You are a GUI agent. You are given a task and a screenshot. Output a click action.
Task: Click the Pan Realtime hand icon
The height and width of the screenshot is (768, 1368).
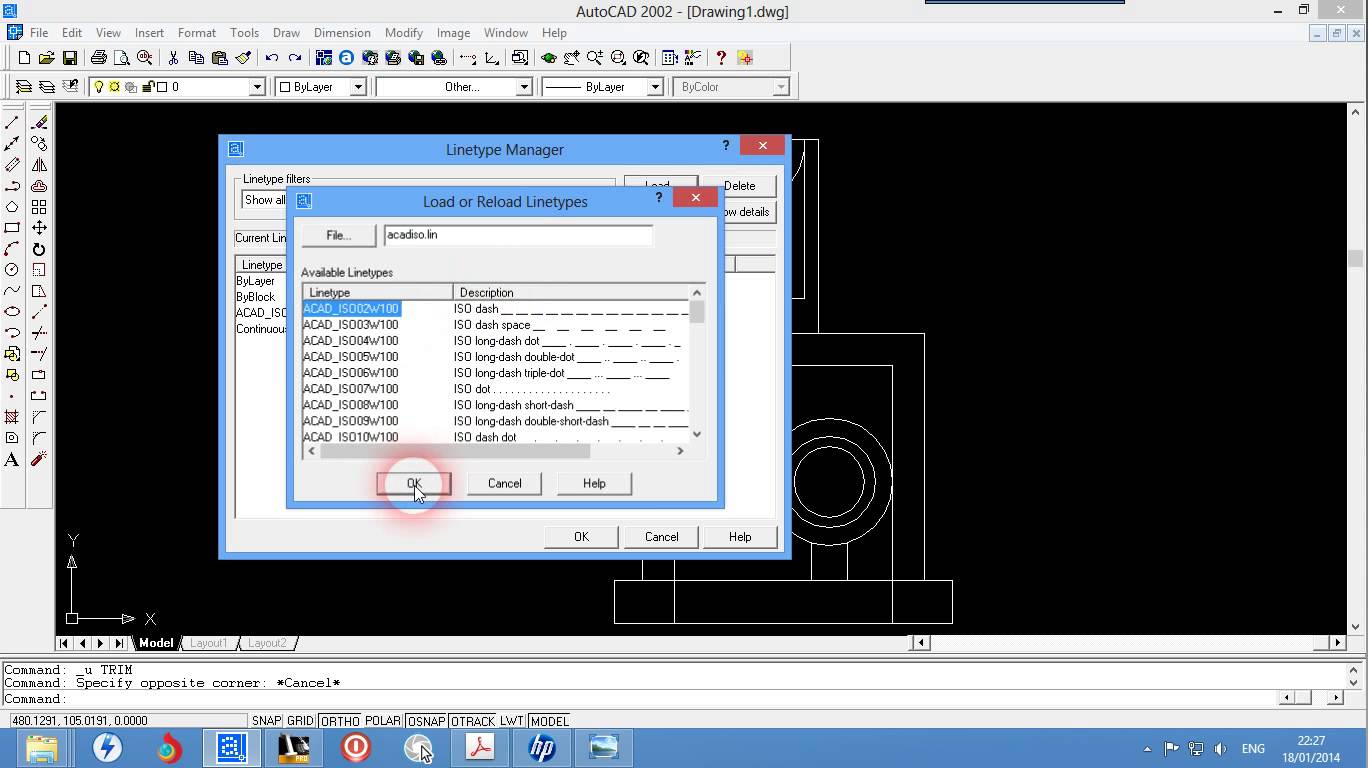(572, 58)
